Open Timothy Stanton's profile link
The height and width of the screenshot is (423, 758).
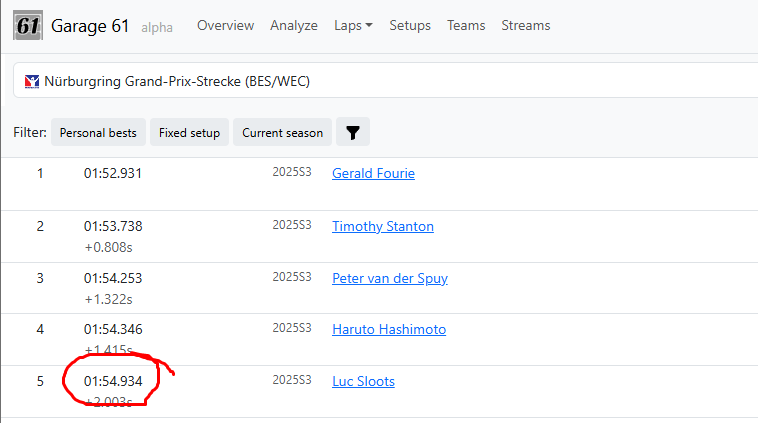(x=383, y=226)
